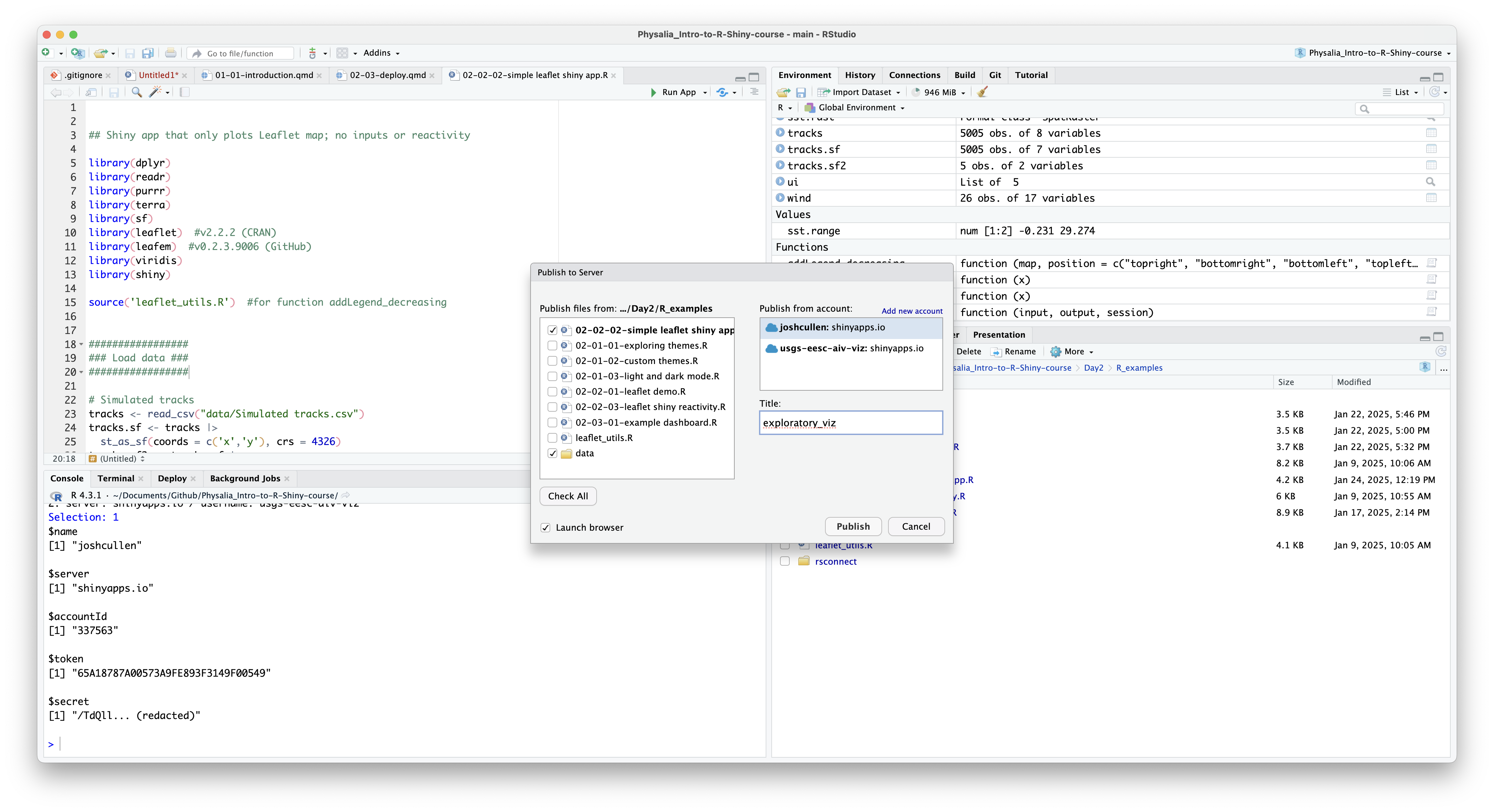
Task: Click the find/replace magnifier icon in editor
Action: tap(137, 92)
